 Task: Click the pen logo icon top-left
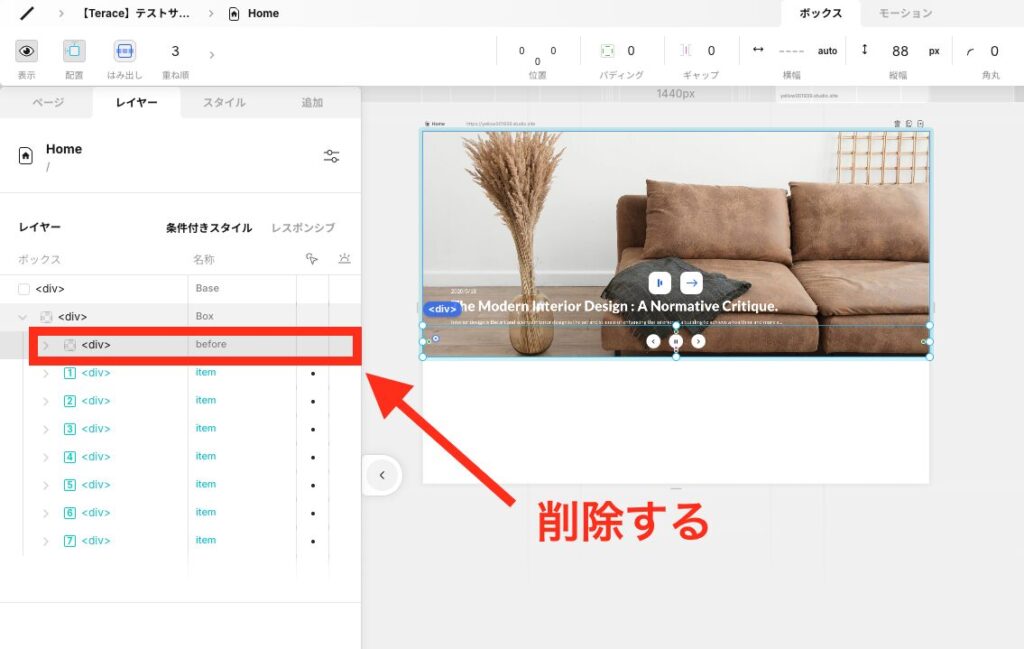(27, 14)
